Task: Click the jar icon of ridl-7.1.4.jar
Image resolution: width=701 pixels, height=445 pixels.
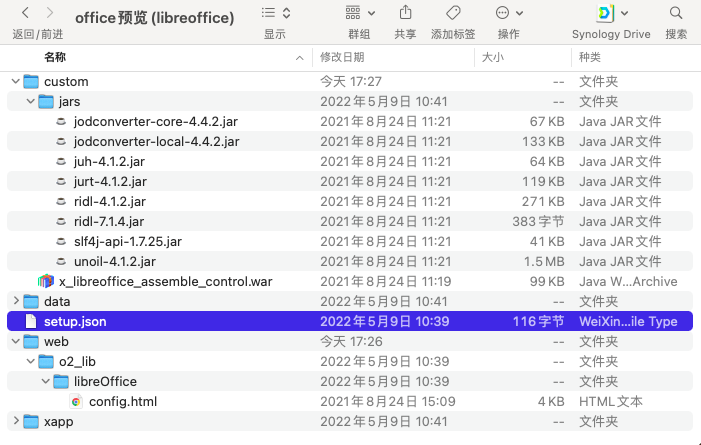Action: 61,221
